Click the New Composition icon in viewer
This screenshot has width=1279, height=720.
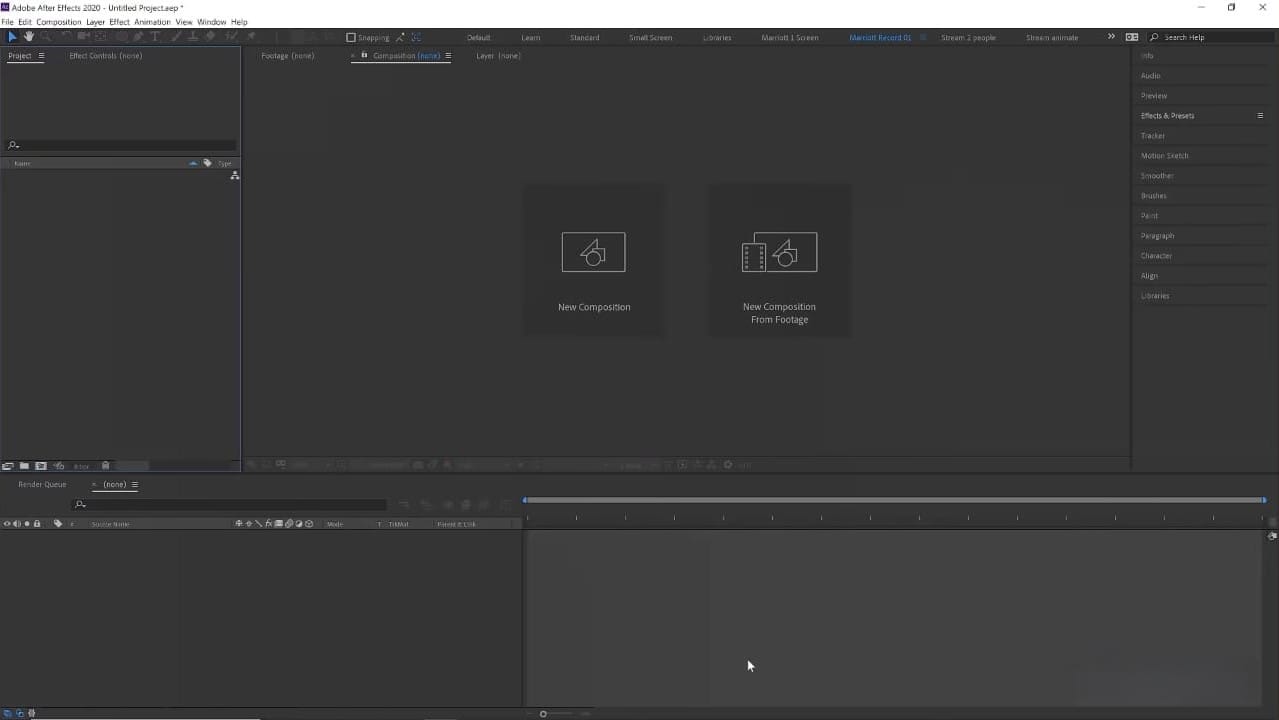(594, 252)
